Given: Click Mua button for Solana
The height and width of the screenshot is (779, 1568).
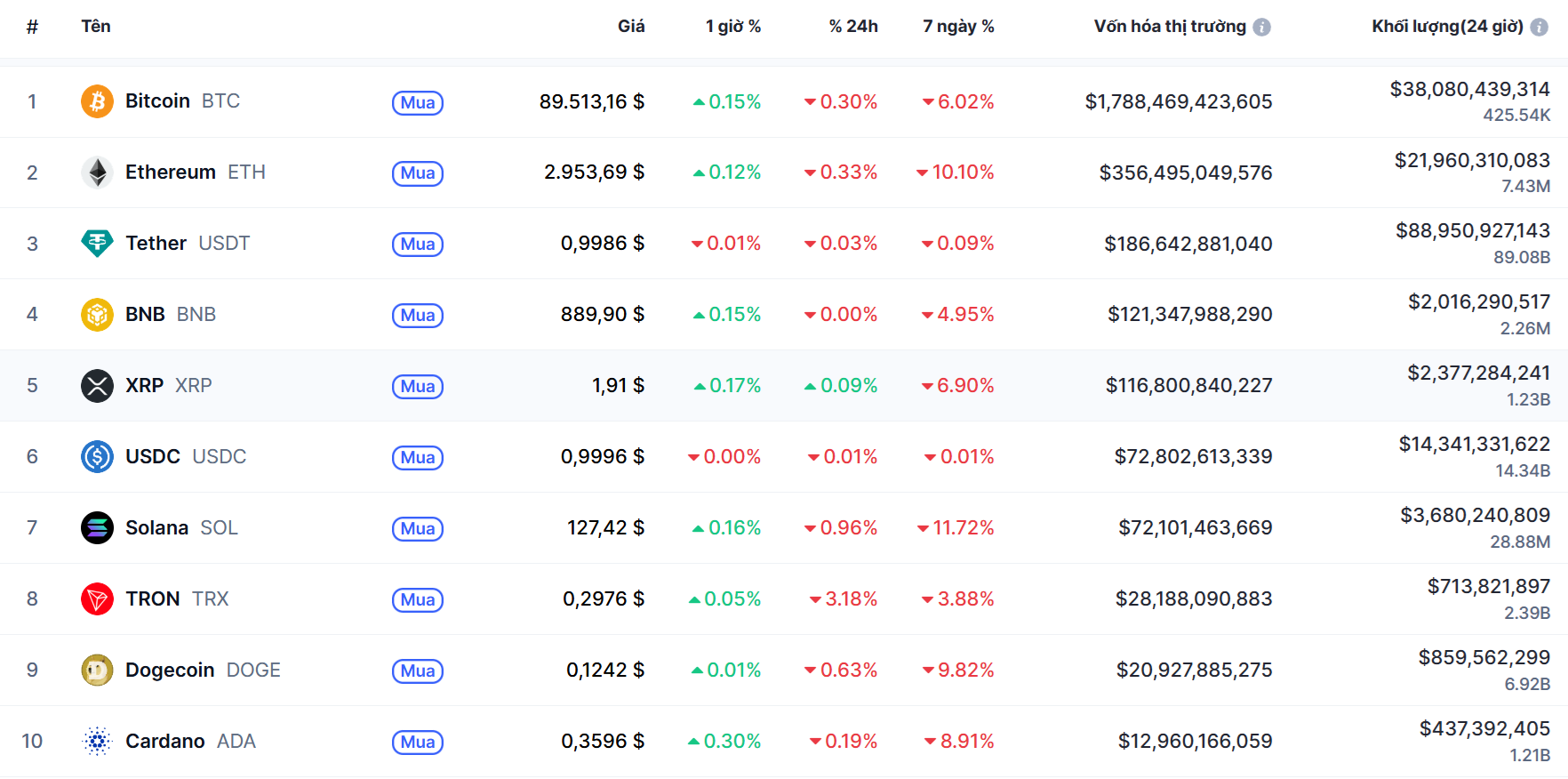Looking at the screenshot, I should [x=418, y=529].
